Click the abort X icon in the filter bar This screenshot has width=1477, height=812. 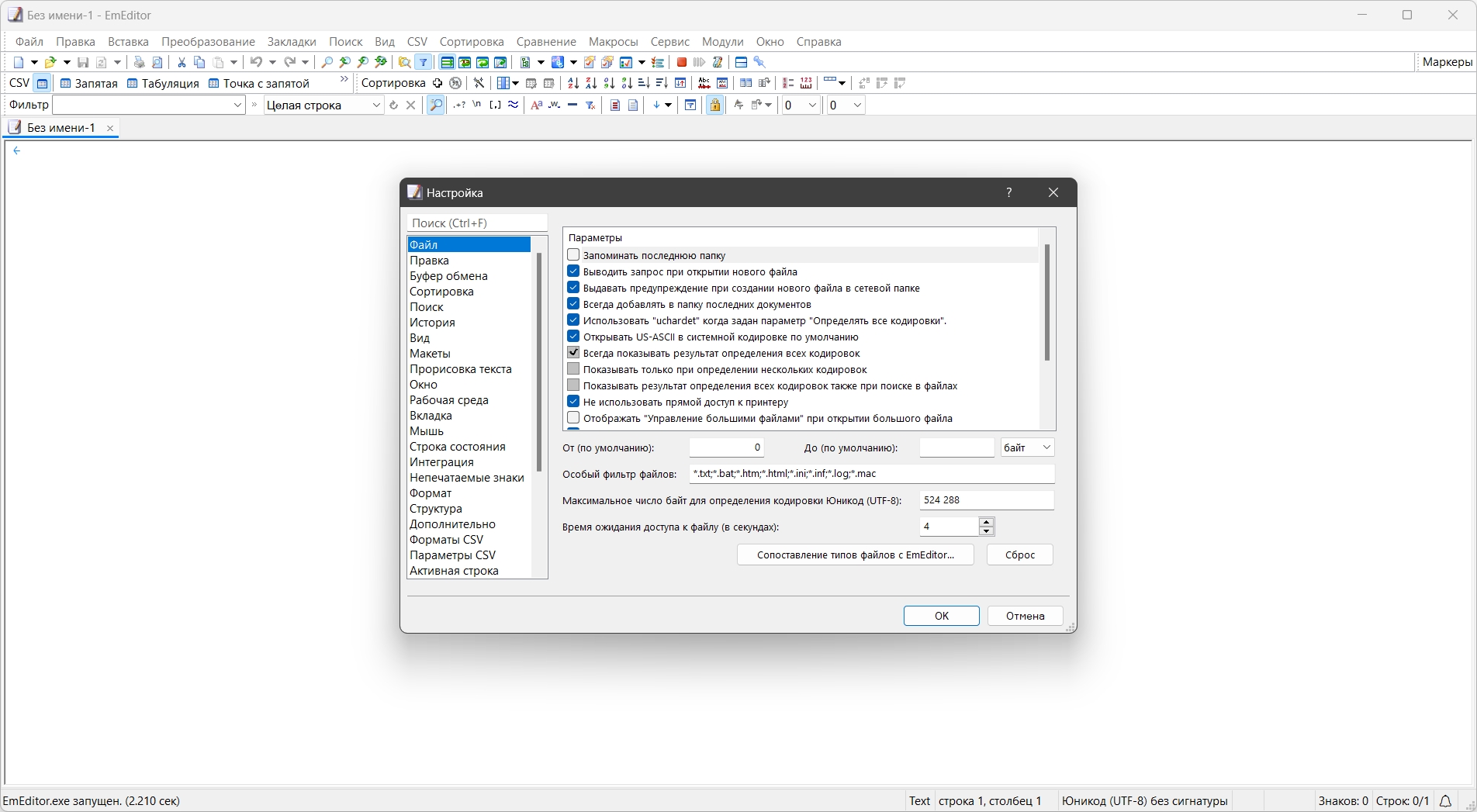click(x=411, y=105)
